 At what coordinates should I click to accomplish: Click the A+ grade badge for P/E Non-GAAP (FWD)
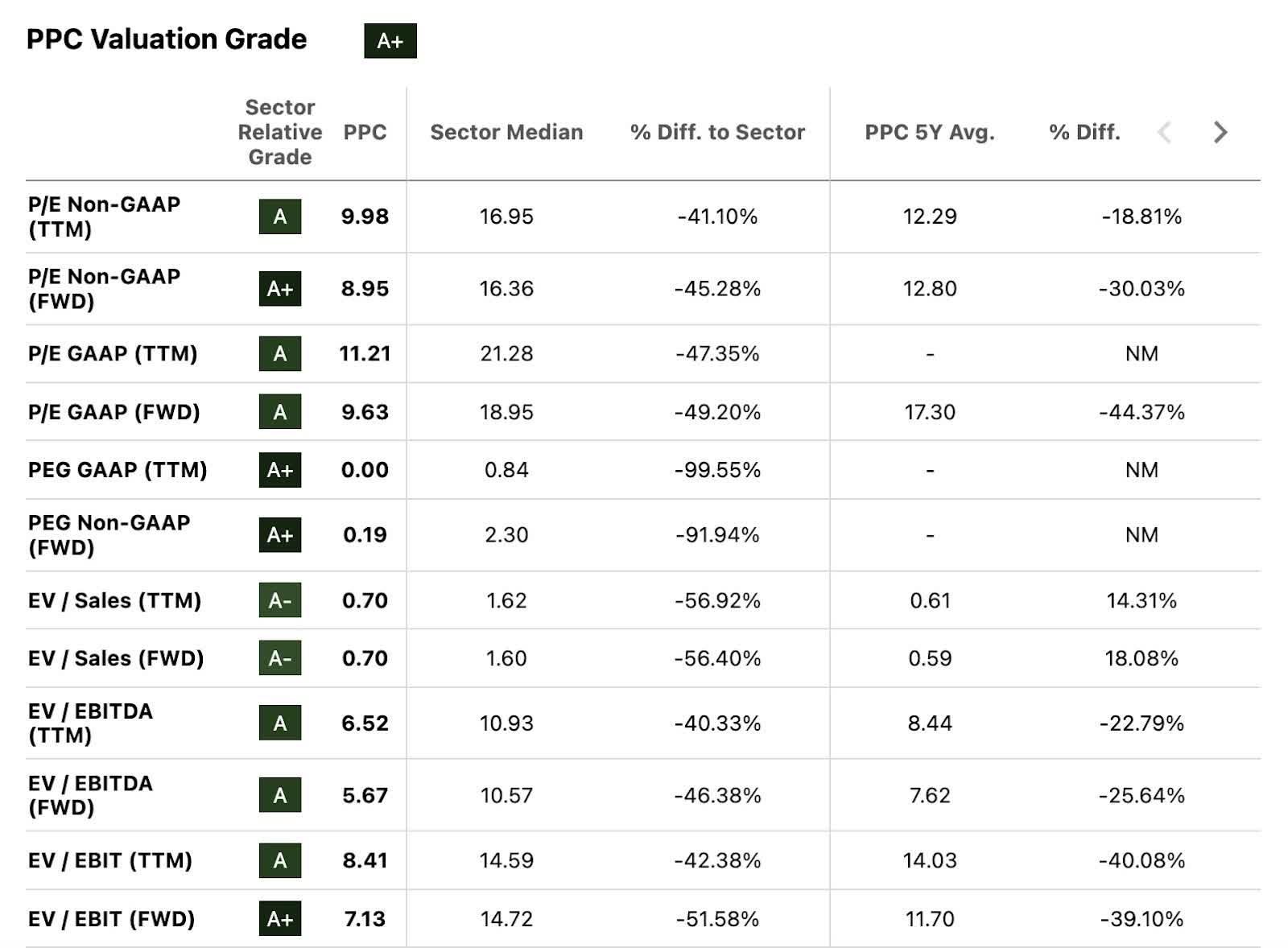pos(280,290)
